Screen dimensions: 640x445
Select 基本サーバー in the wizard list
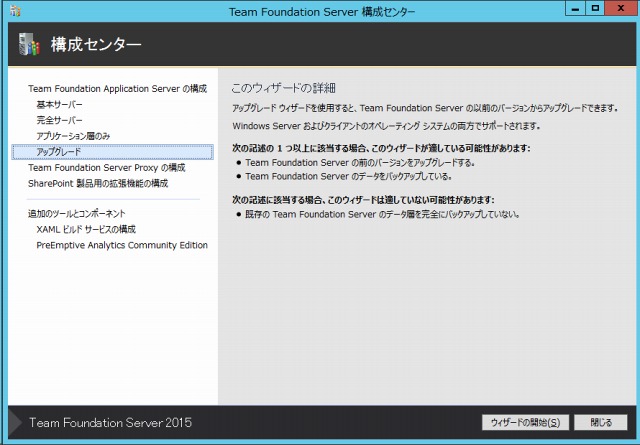tap(60, 105)
